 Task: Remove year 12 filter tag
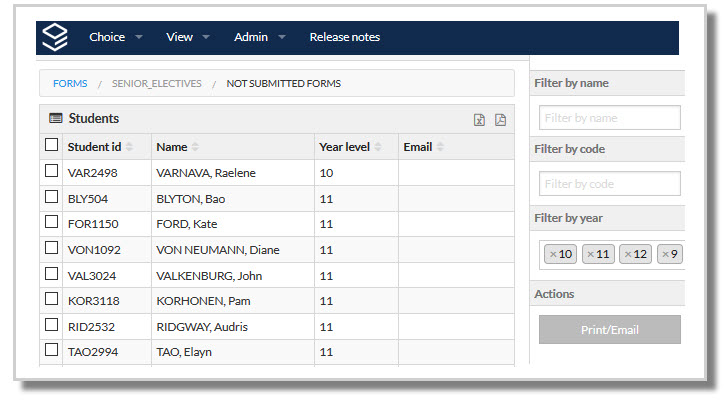[627, 254]
